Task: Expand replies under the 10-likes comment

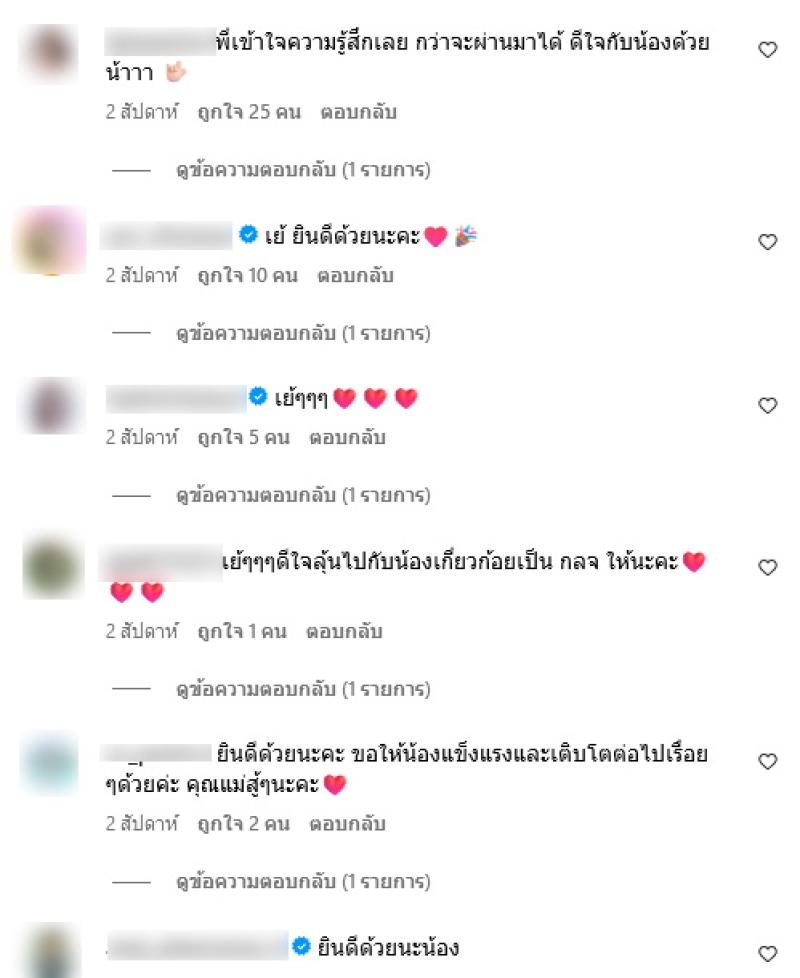Action: 303,333
